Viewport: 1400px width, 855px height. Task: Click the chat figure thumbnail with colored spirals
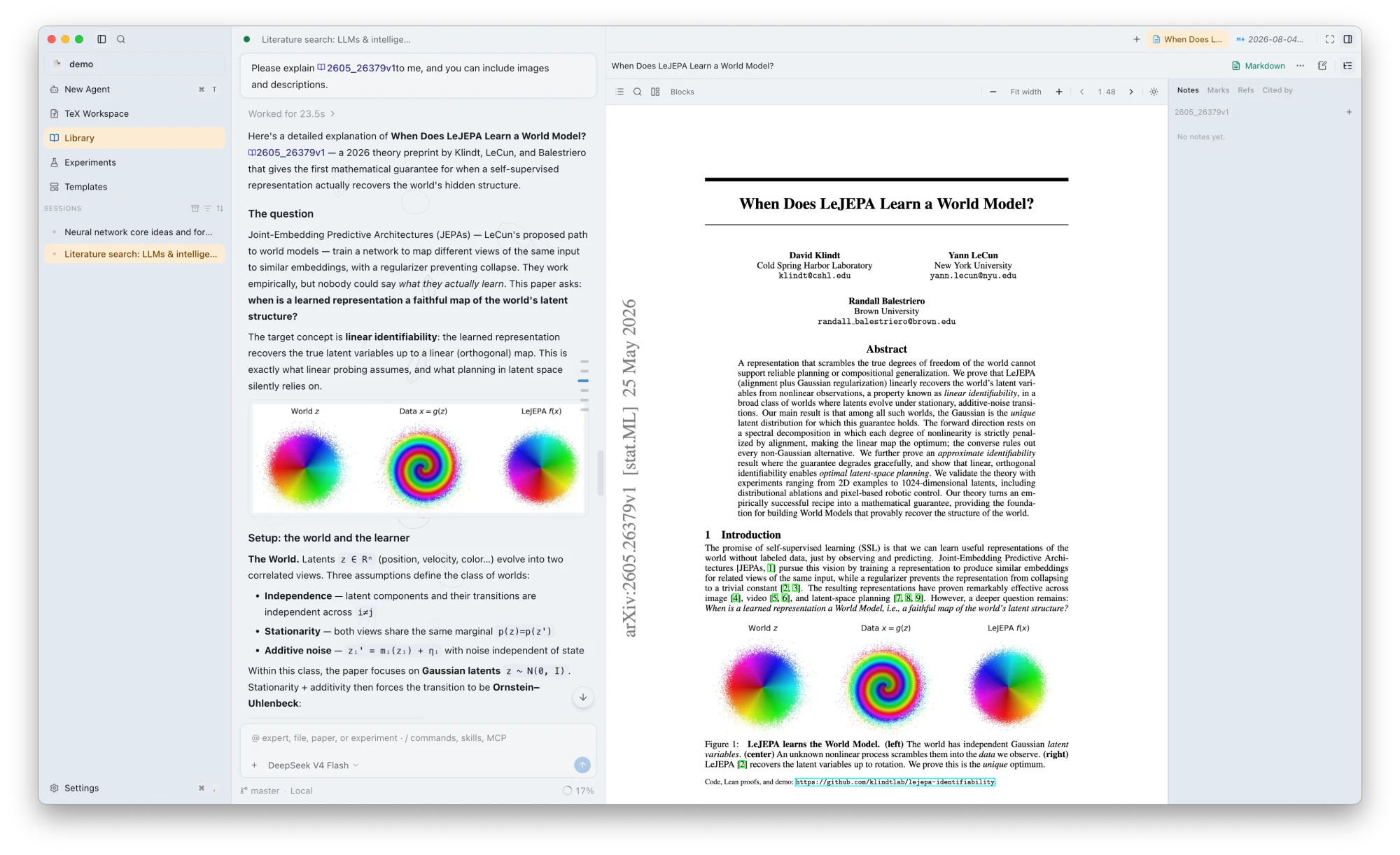coord(418,458)
